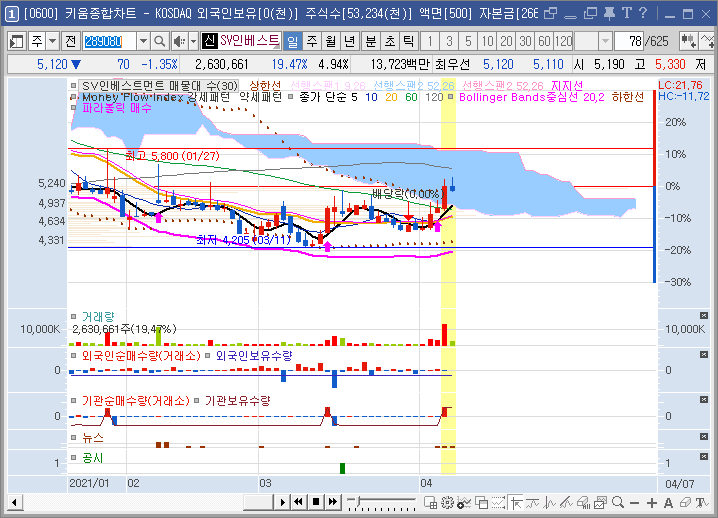The width and height of the screenshot is (718, 518).
Task: Toggle the 종가 단순 moving average box
Action: pos(290,97)
